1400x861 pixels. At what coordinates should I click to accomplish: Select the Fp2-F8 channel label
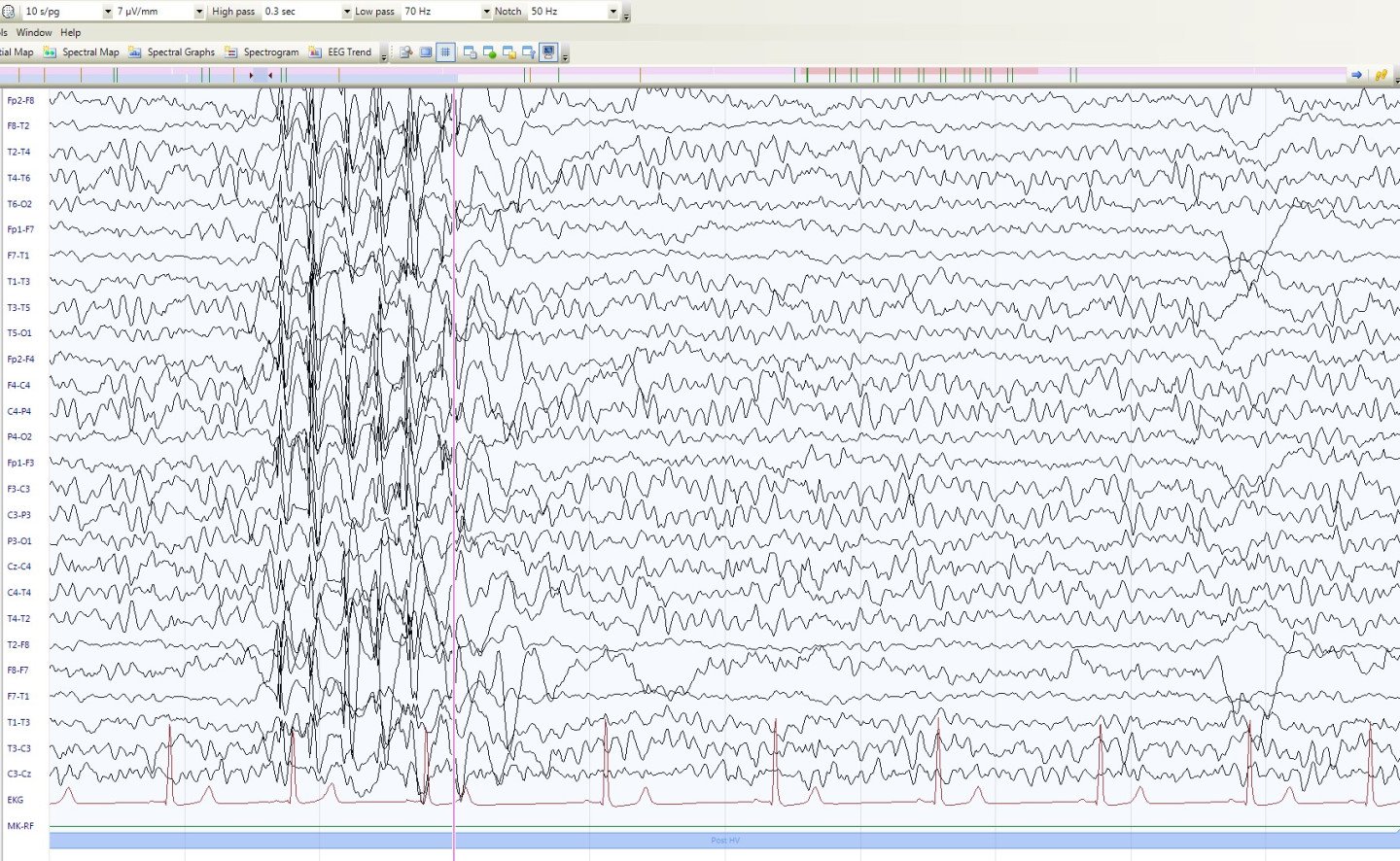(x=20, y=100)
